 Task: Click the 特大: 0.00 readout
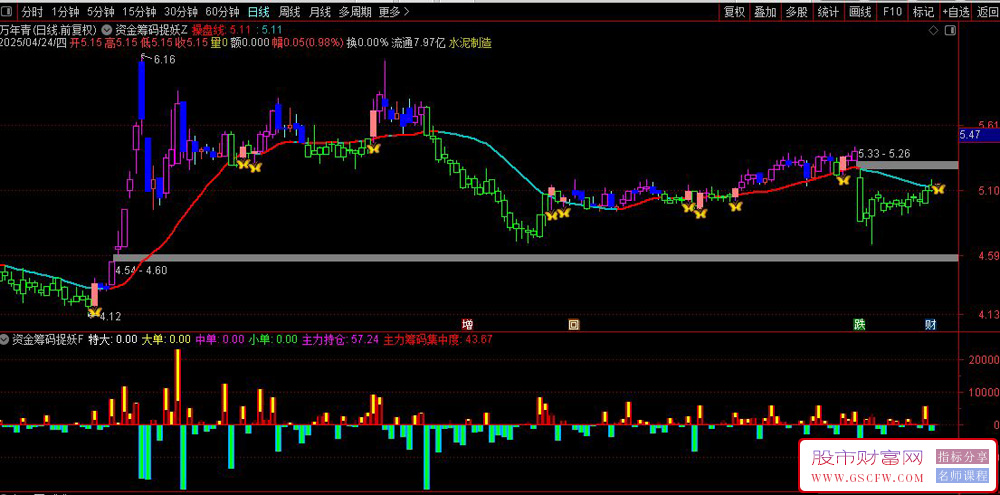coord(112,339)
